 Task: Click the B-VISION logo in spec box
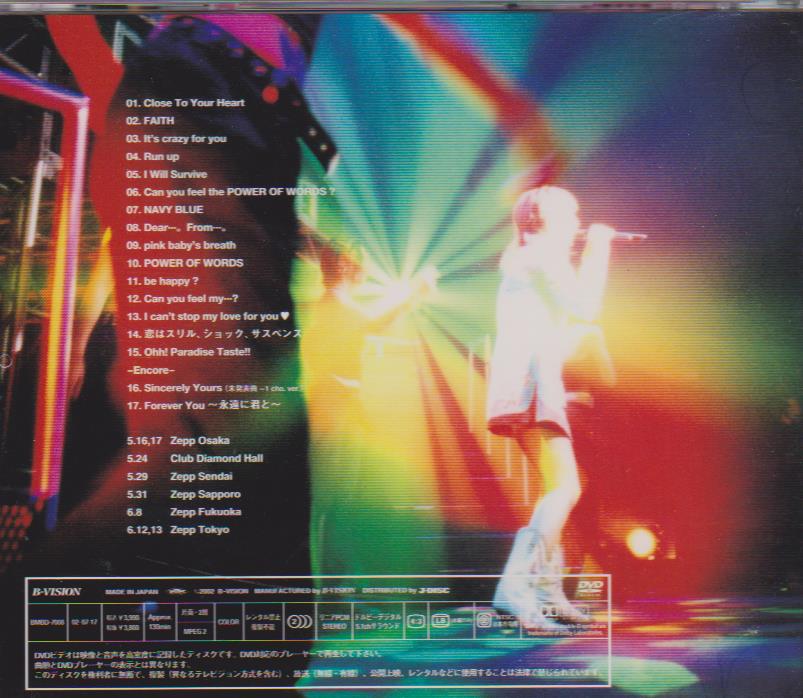pos(56,591)
